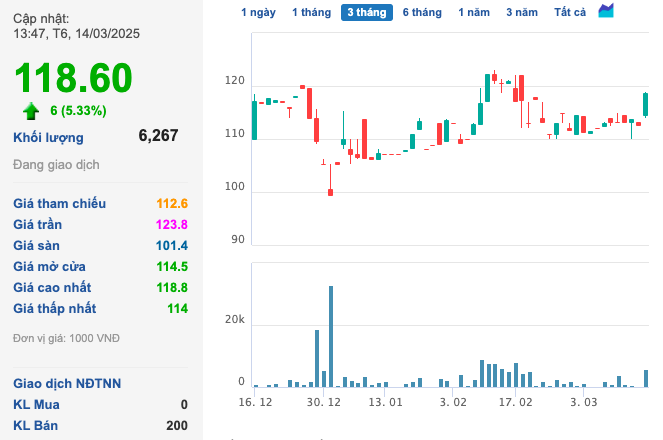
Task: Click the area chart type icon
Action: point(606,11)
